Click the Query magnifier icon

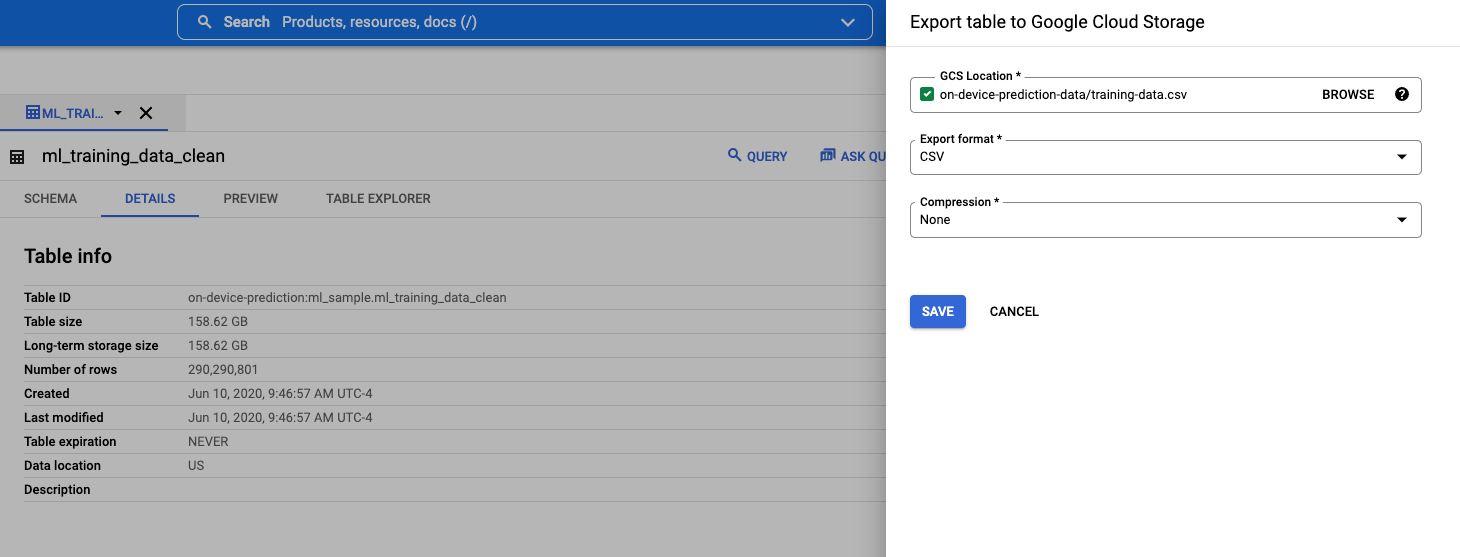click(x=735, y=156)
